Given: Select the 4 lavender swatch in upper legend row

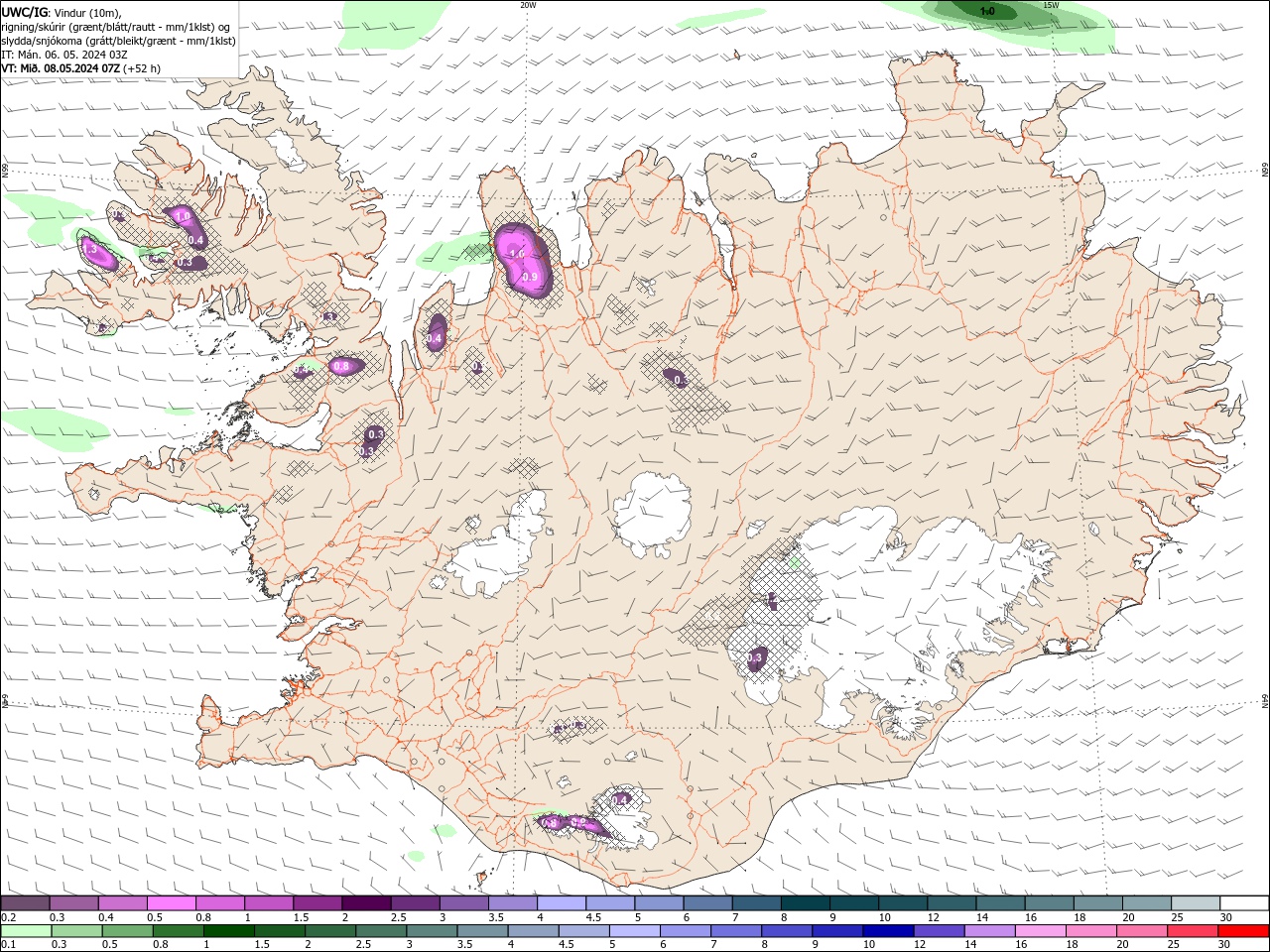Looking at the screenshot, I should click(x=561, y=903).
